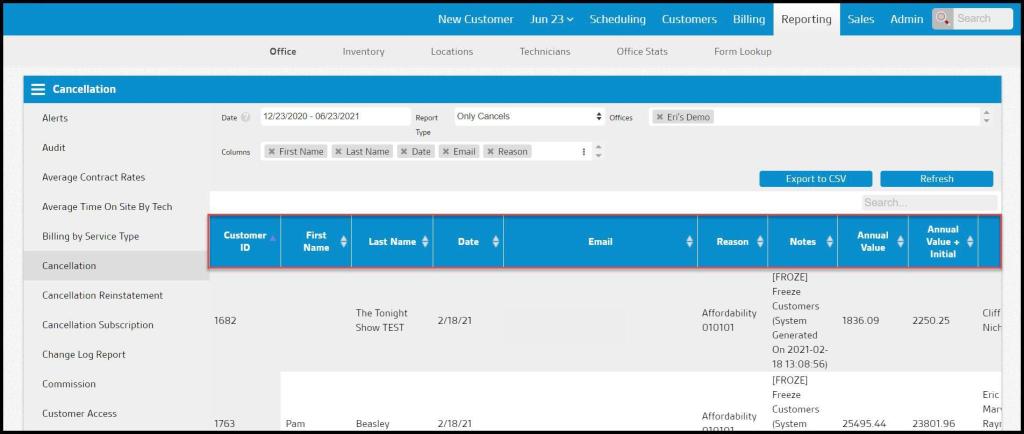Switch to the Inventory tab

[363, 52]
